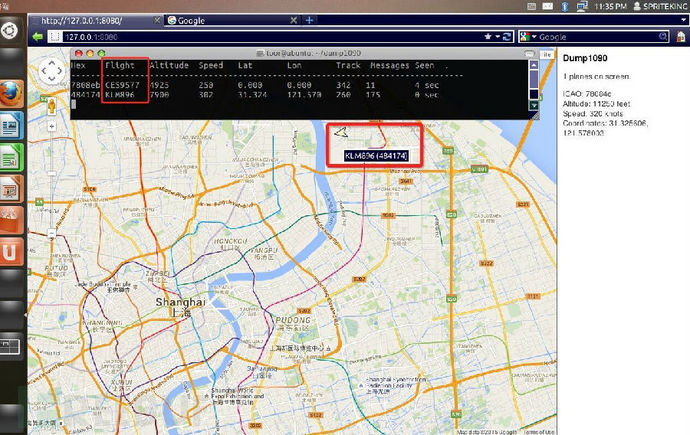Click the green back arrow button
690x435 pixels.
(38, 37)
